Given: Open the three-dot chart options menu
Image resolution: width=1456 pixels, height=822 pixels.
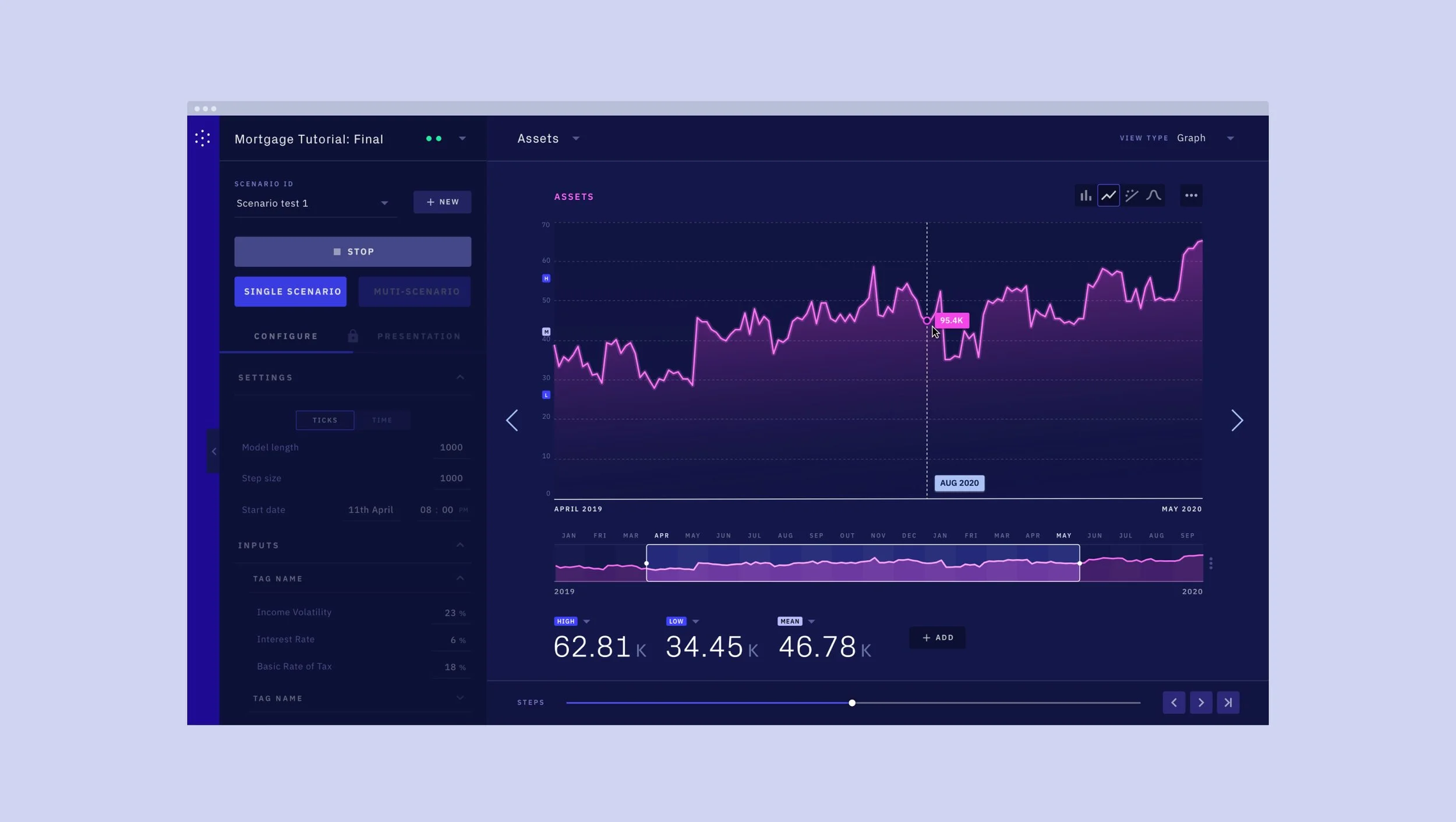Looking at the screenshot, I should (1191, 196).
